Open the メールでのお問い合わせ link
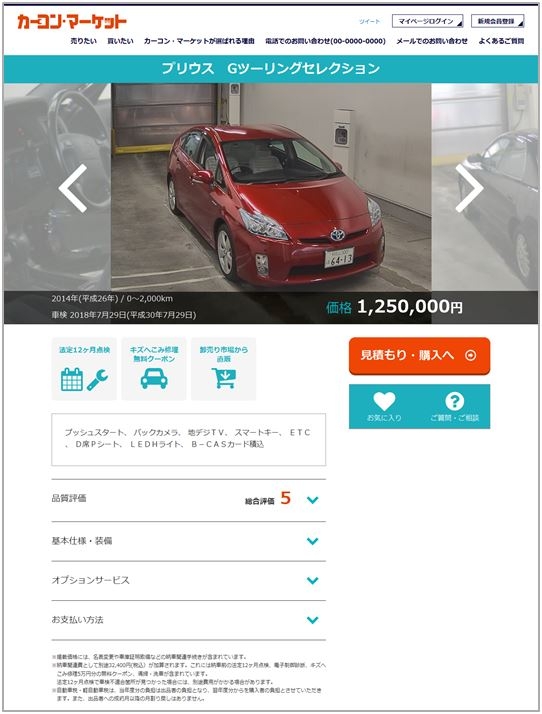Image resolution: width=542 pixels, height=714 pixels. click(432, 41)
